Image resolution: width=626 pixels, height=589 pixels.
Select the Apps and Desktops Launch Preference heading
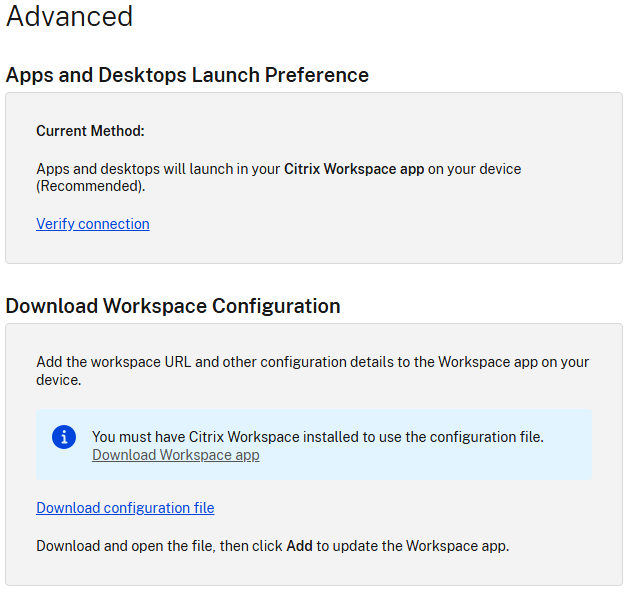click(x=187, y=75)
